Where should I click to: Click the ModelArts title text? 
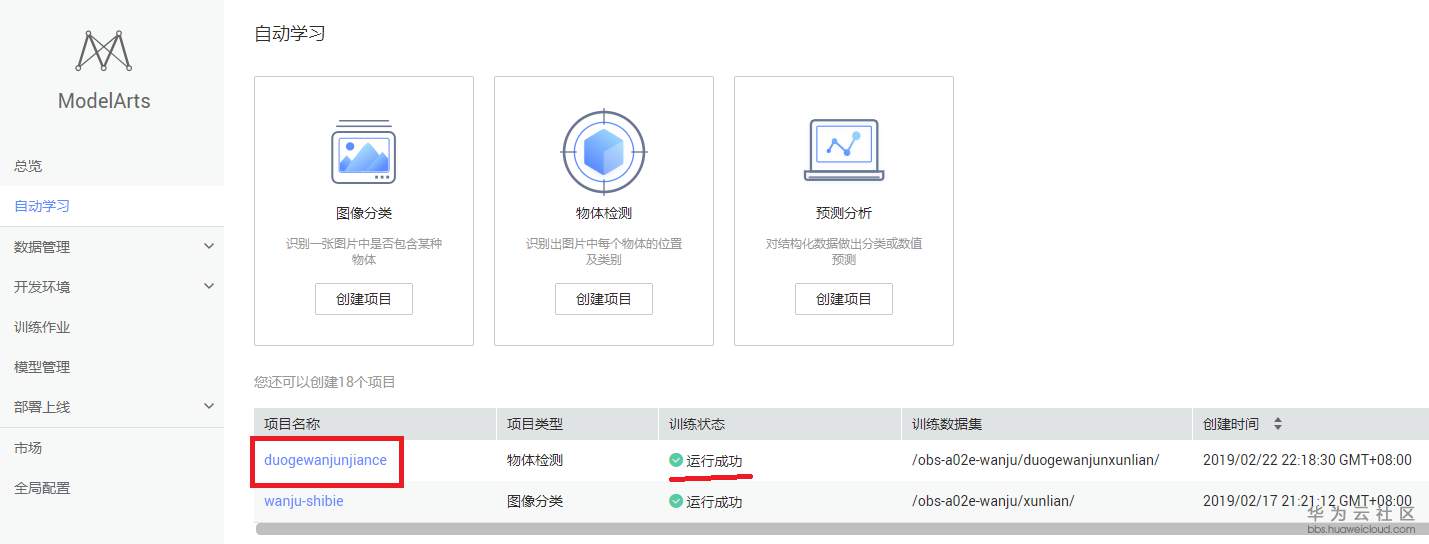pos(104,101)
